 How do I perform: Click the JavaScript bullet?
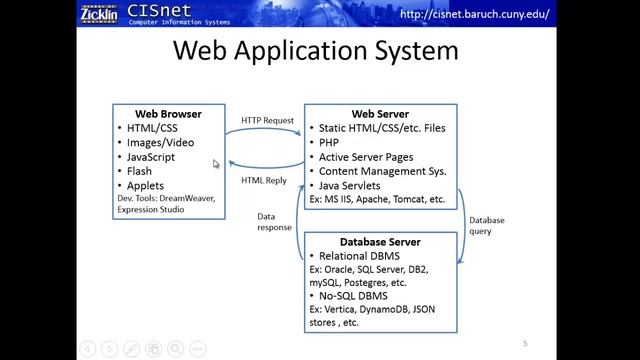click(151, 157)
